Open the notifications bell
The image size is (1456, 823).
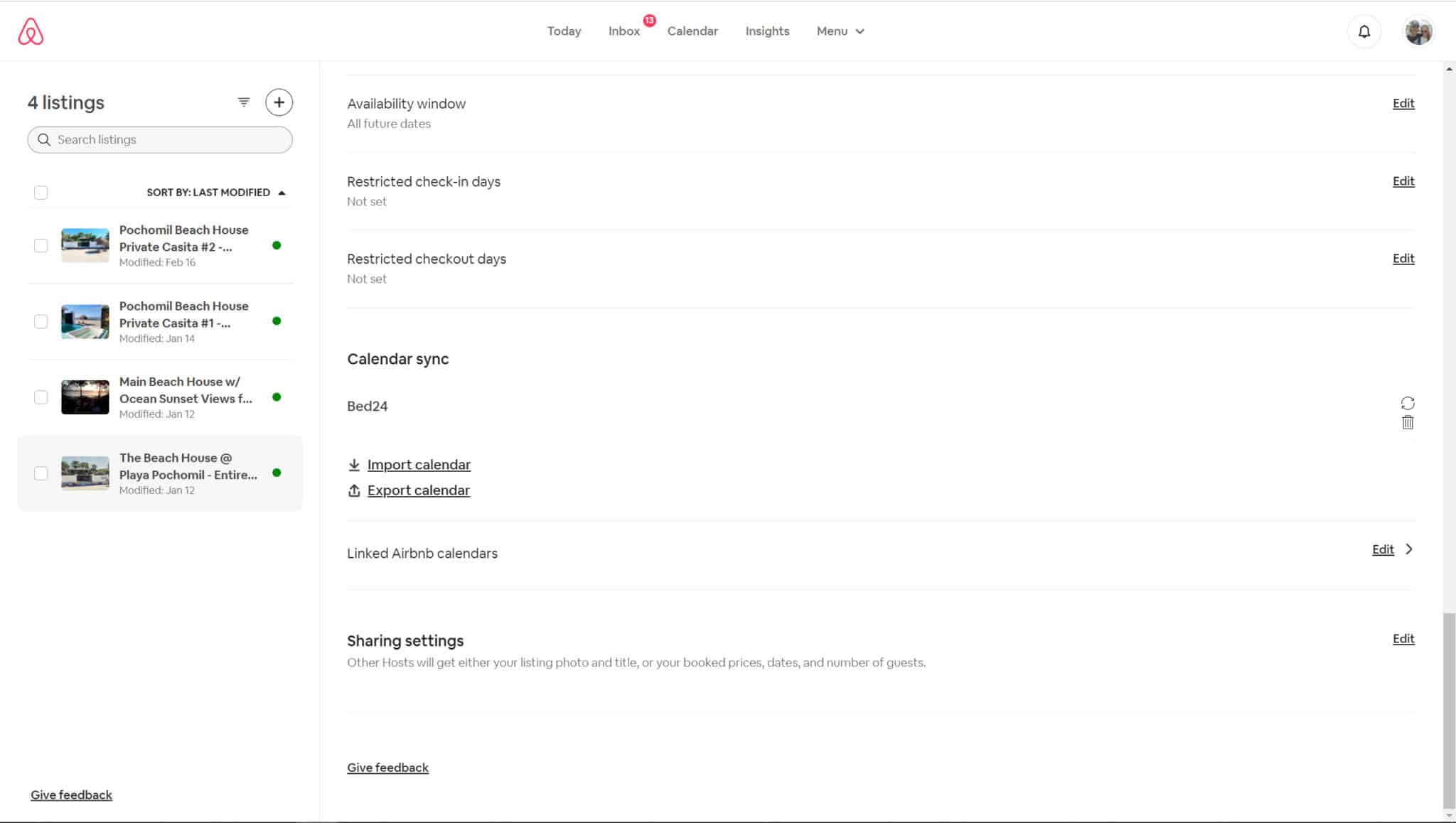1364,31
